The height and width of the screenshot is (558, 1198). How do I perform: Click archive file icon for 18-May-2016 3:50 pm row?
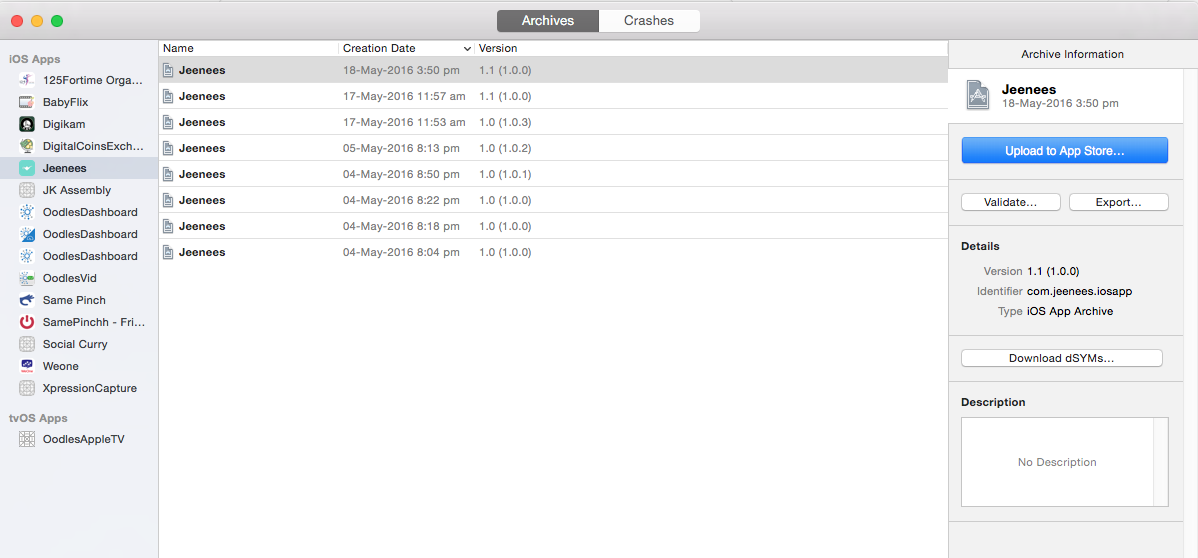tap(169, 70)
